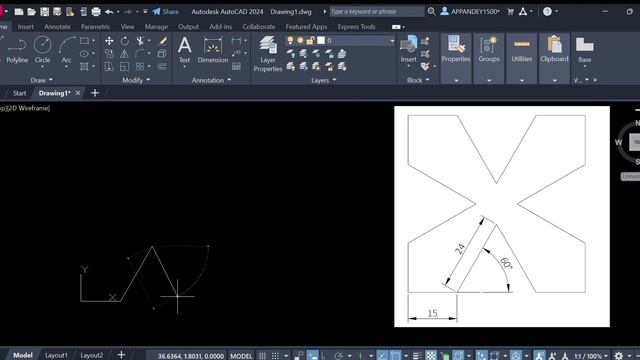640x360 pixels.
Task: Activate the Stretch tool
Action: [109, 66]
